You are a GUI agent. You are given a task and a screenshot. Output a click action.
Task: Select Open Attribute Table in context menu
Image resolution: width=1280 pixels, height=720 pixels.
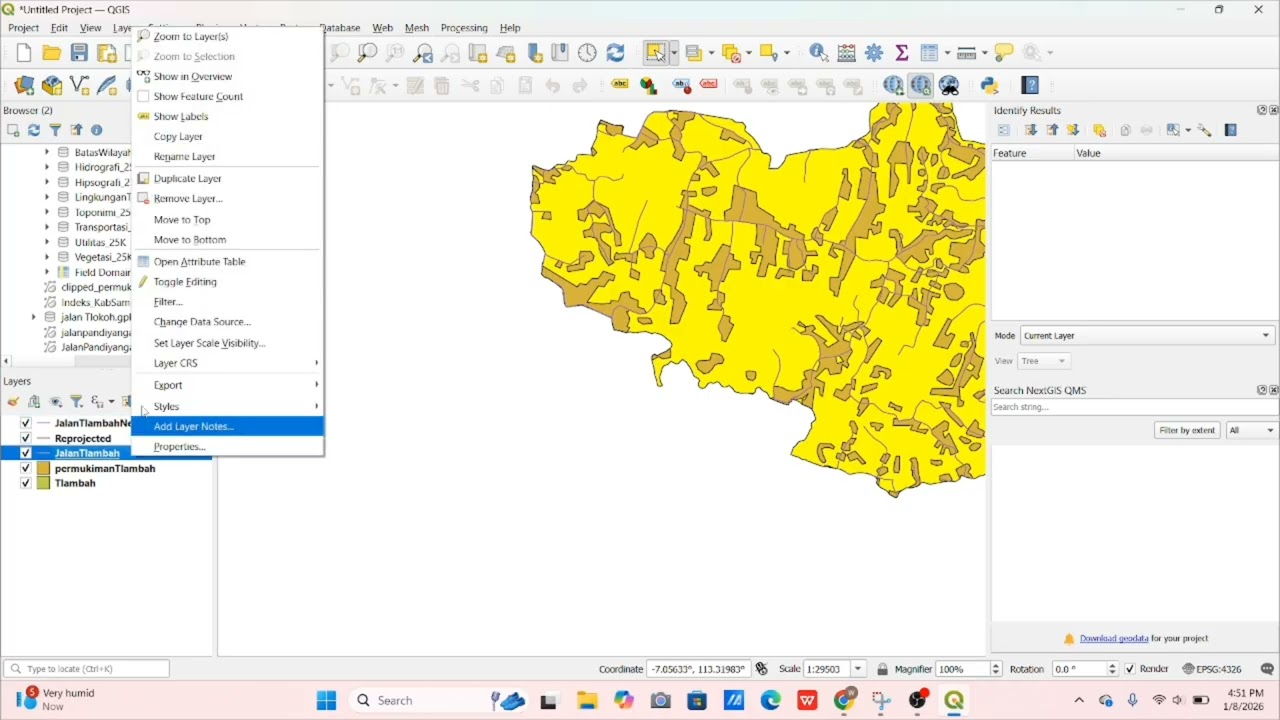tap(228, 262)
